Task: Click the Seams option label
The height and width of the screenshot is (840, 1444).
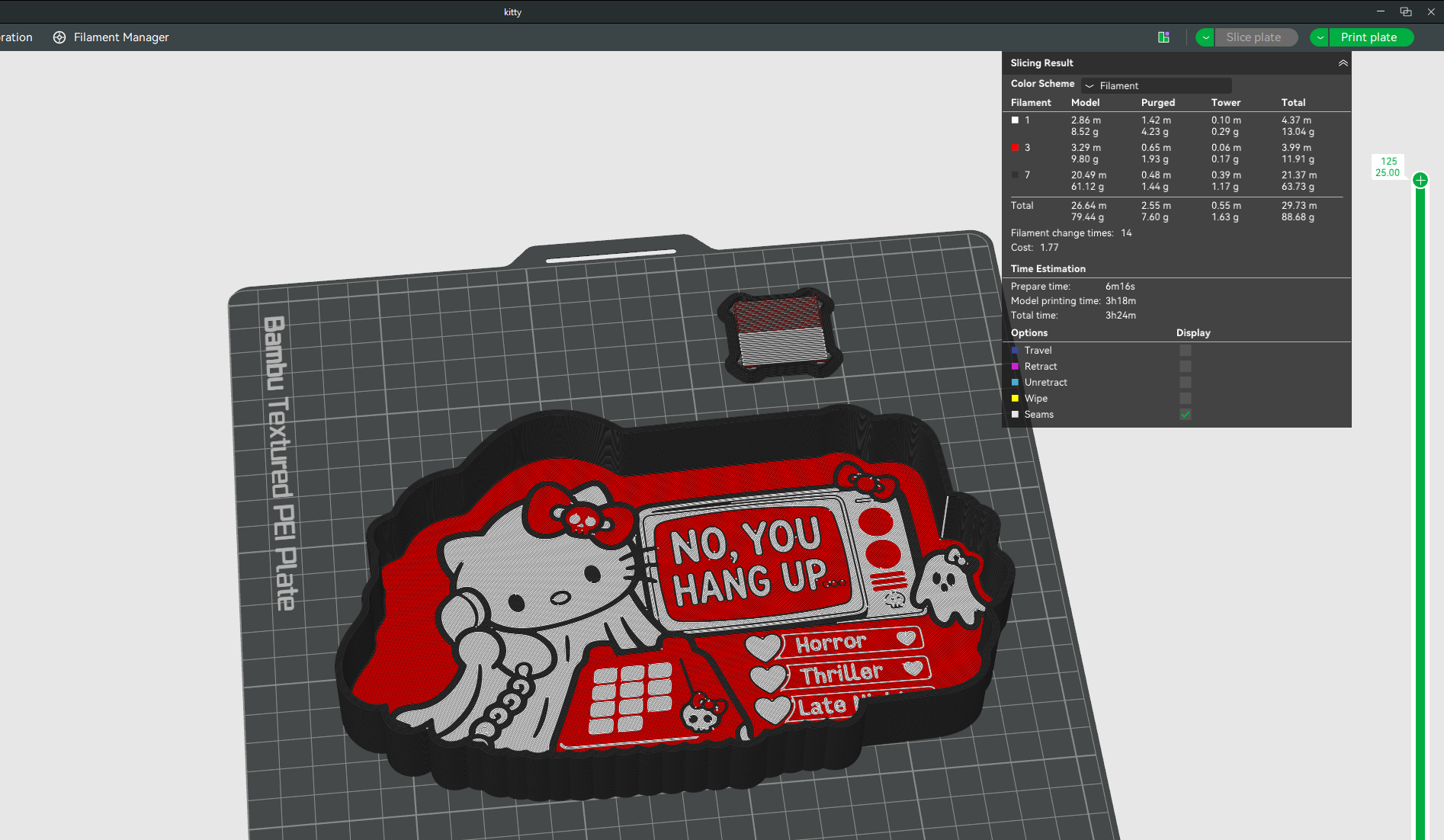Action: pos(1039,415)
